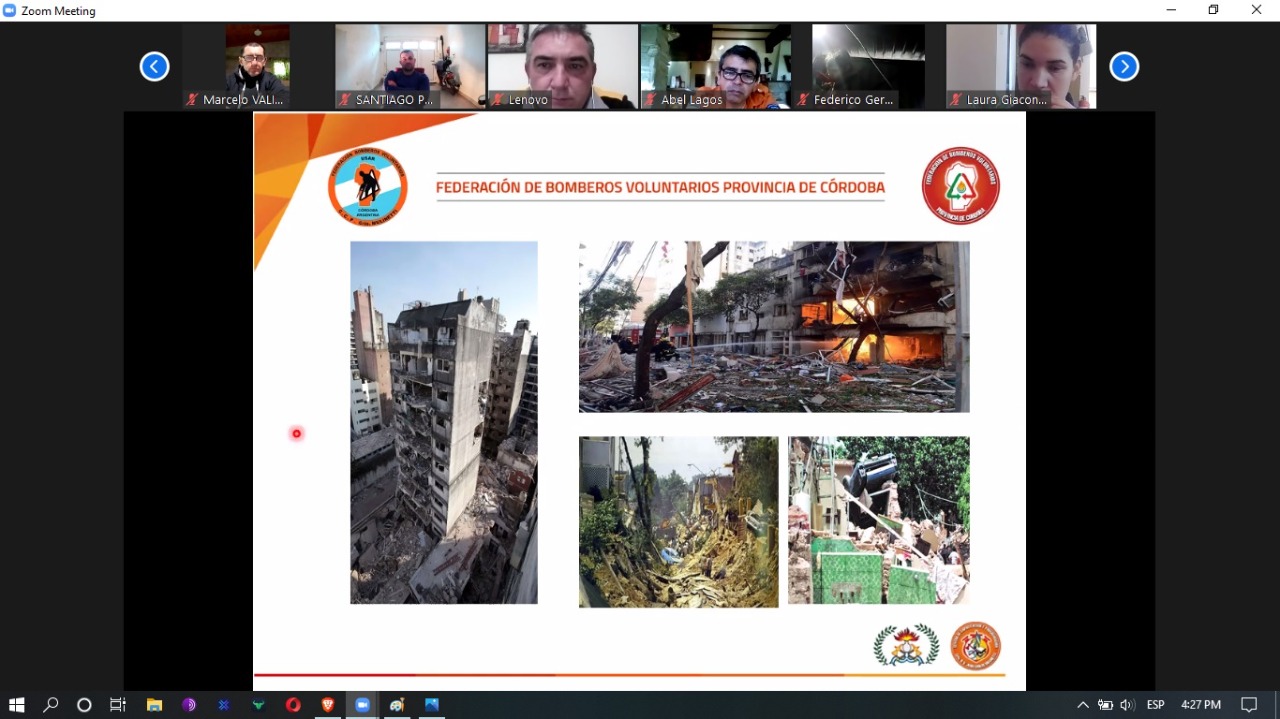The width and height of the screenshot is (1280, 719).
Task: Show hidden system tray icons
Action: tap(1083, 705)
